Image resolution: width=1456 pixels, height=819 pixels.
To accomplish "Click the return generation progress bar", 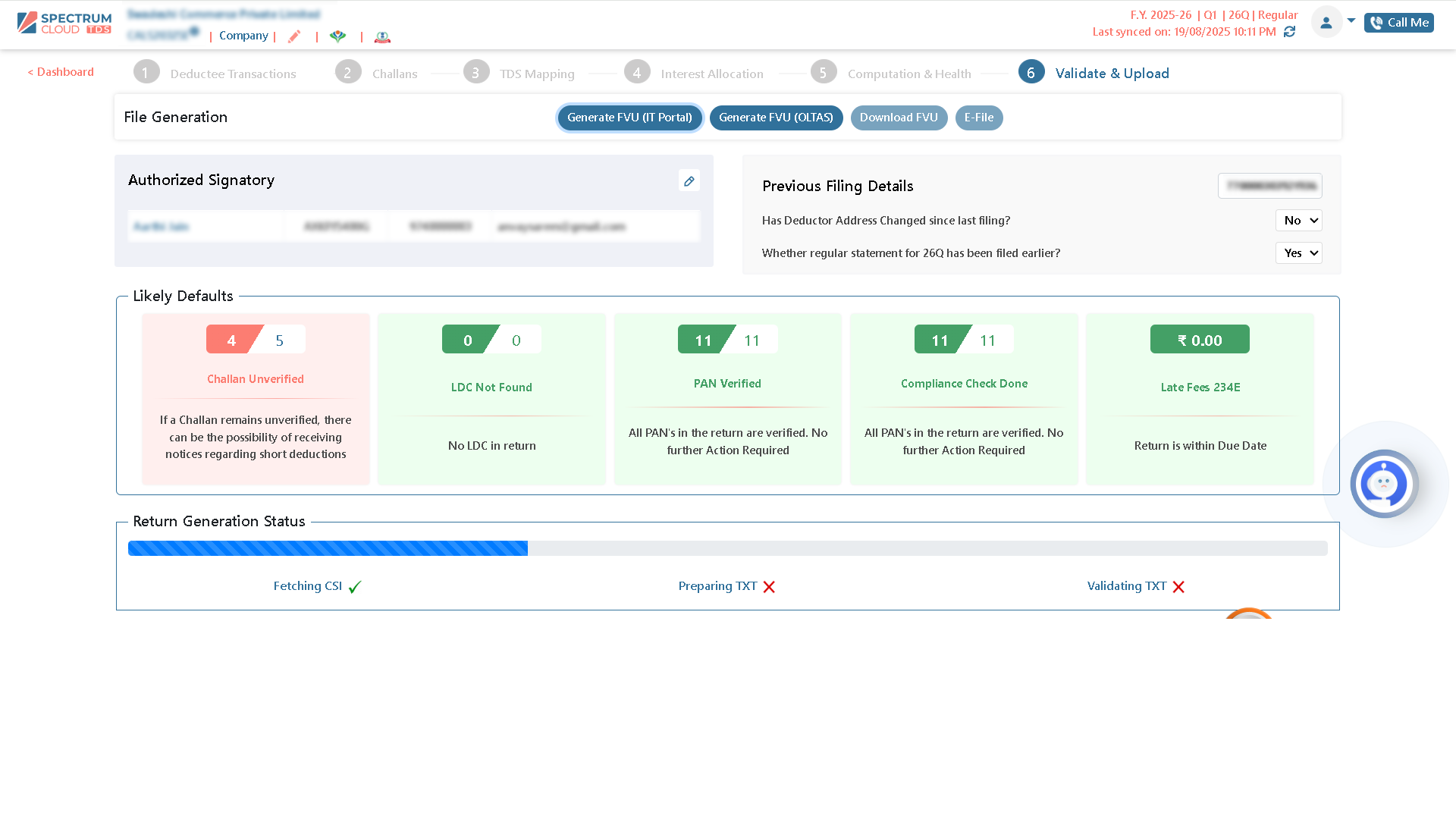I will (x=727, y=548).
